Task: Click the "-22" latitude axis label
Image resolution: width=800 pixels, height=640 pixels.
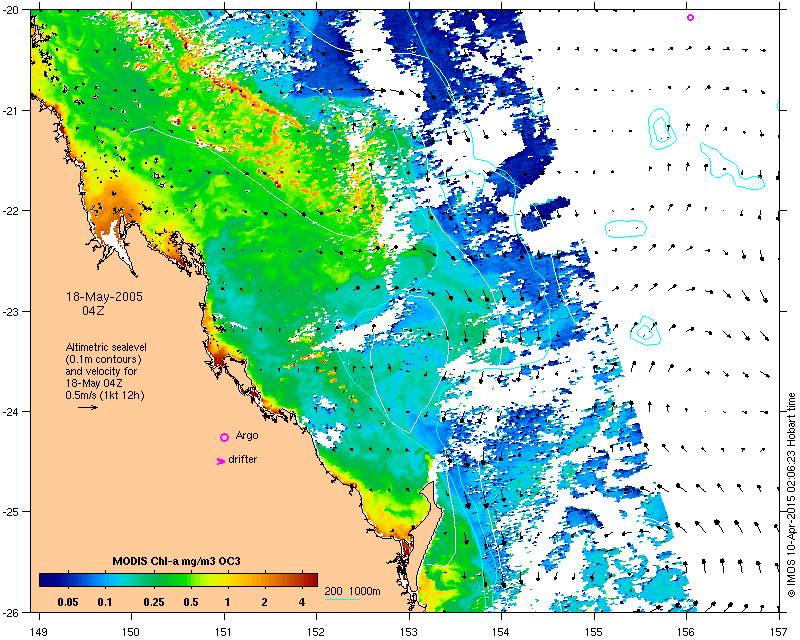Action: 10,211
